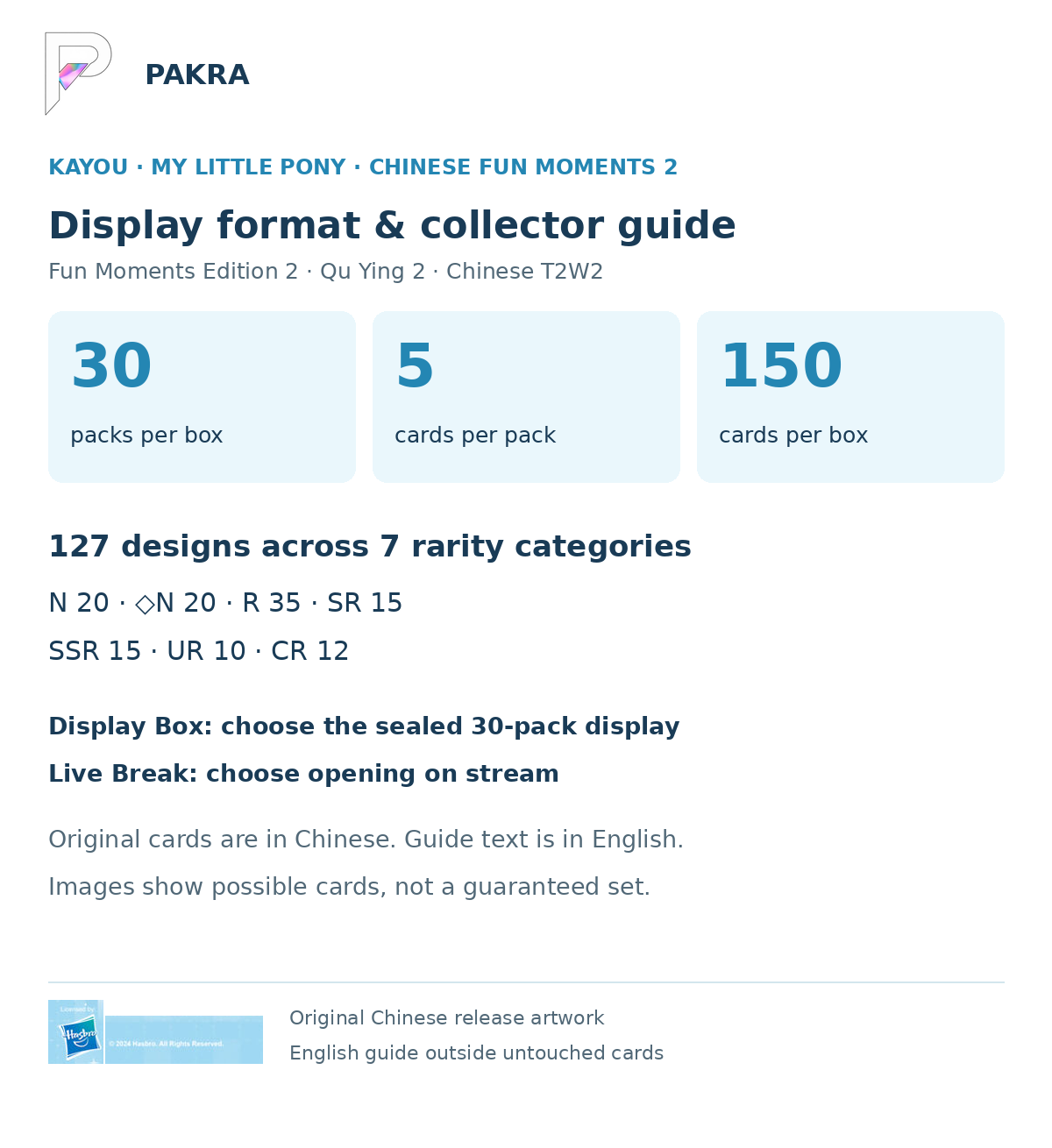Click the English guide outside untouched cards caption

[x=476, y=1053]
